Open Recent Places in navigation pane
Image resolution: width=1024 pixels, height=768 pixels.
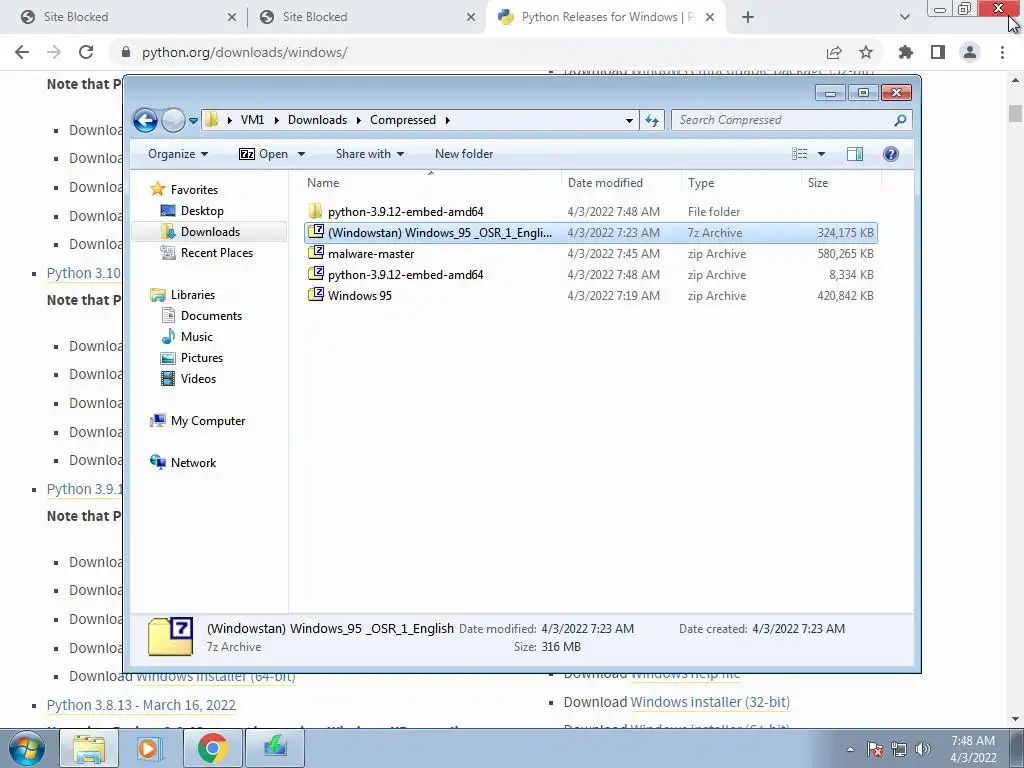coord(216,253)
